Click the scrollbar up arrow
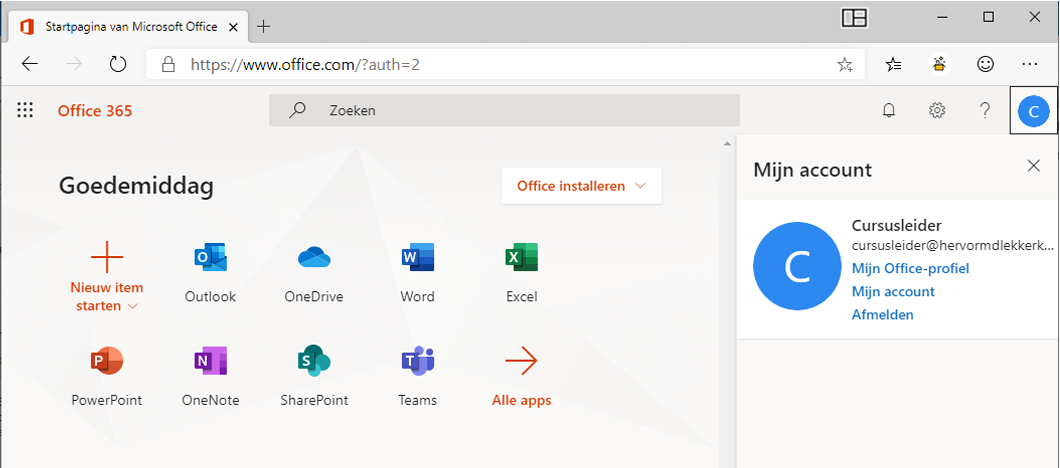1060x468 pixels. [x=727, y=144]
